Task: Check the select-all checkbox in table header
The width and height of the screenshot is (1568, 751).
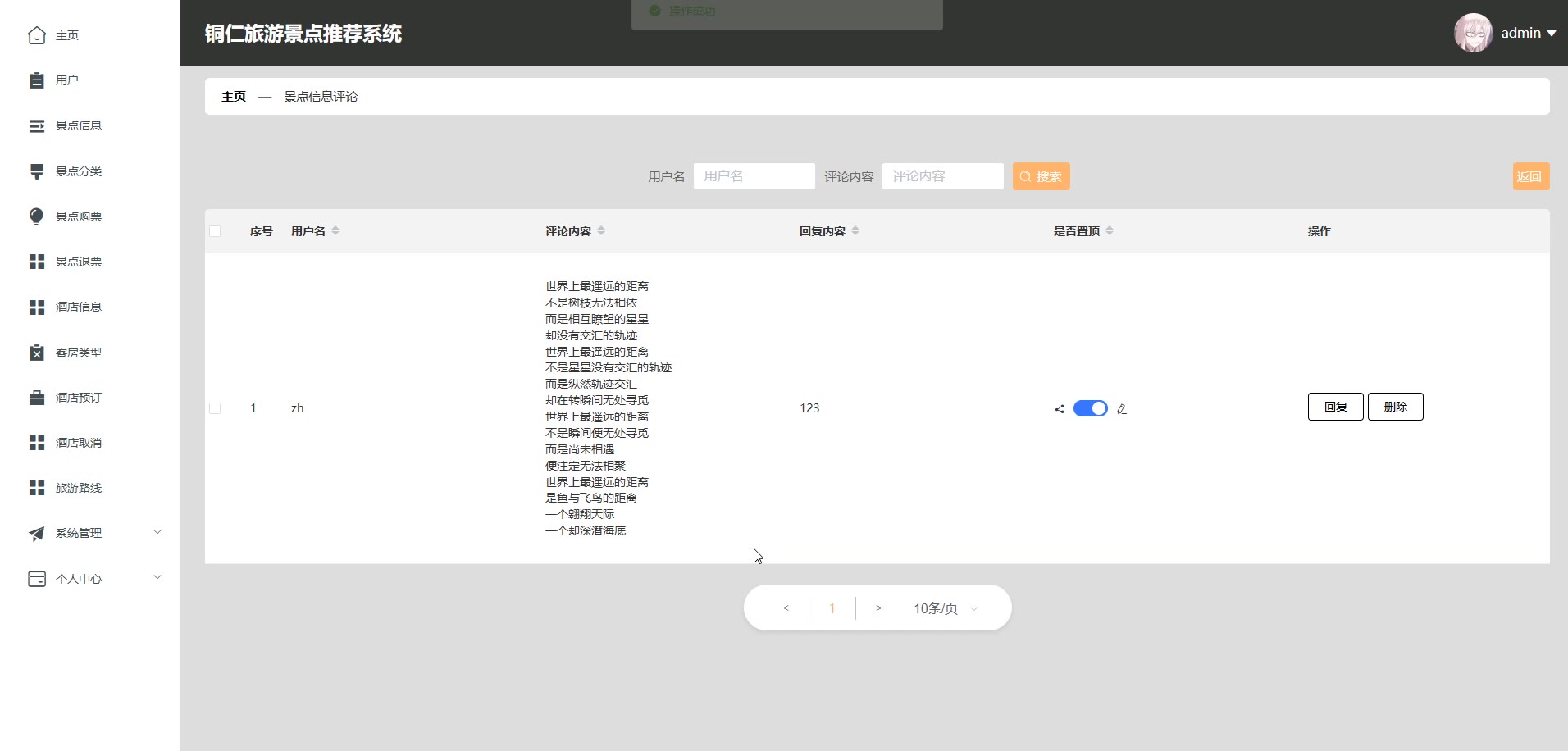Action: click(215, 231)
